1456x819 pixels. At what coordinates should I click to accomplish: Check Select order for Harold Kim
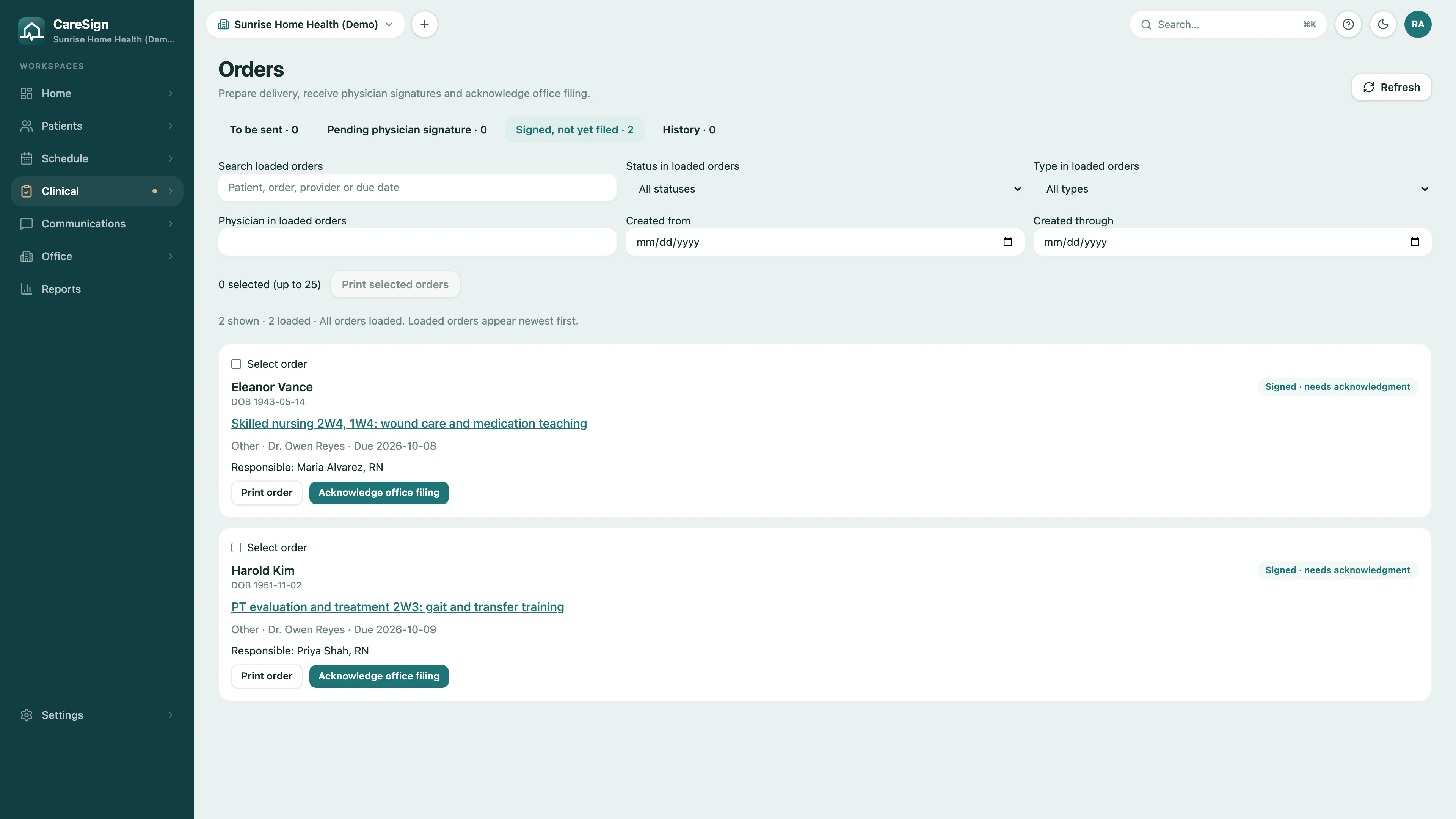236,548
